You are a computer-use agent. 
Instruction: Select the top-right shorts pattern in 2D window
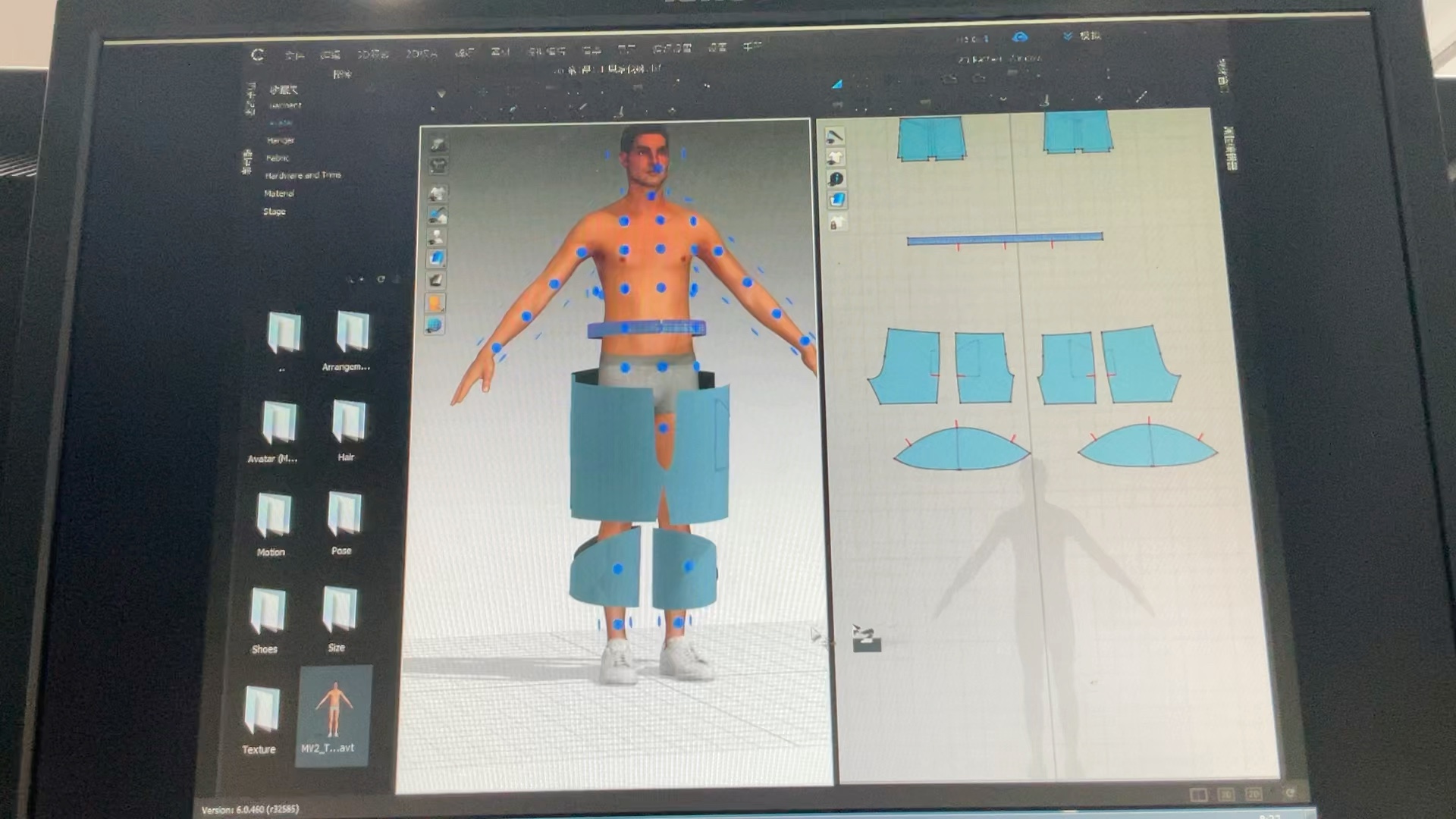tap(1078, 132)
